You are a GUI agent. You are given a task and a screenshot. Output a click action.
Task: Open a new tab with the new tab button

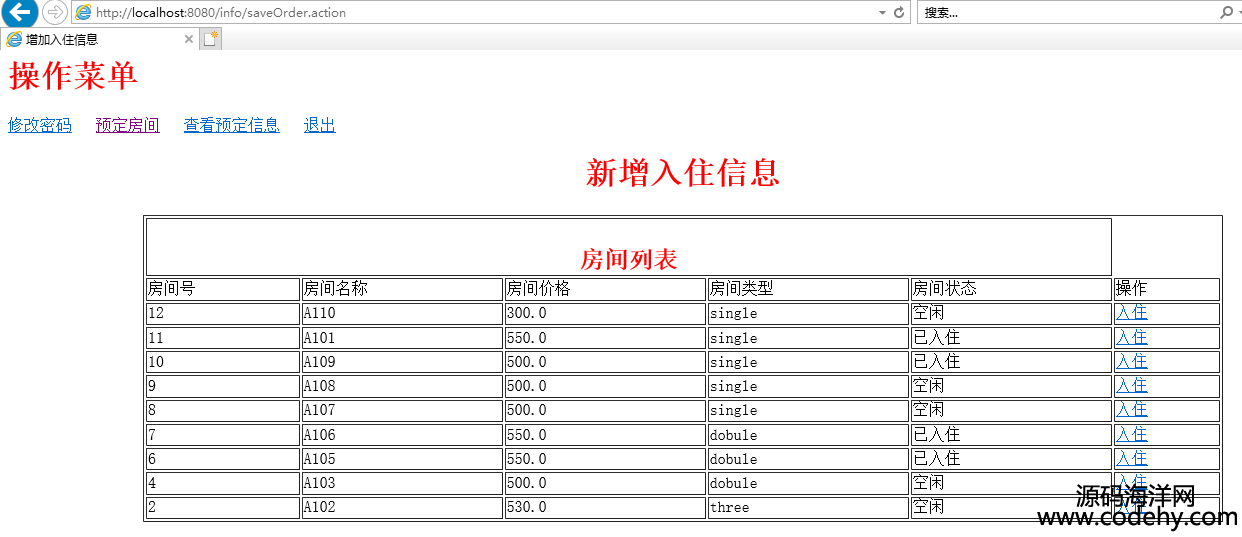tap(211, 39)
